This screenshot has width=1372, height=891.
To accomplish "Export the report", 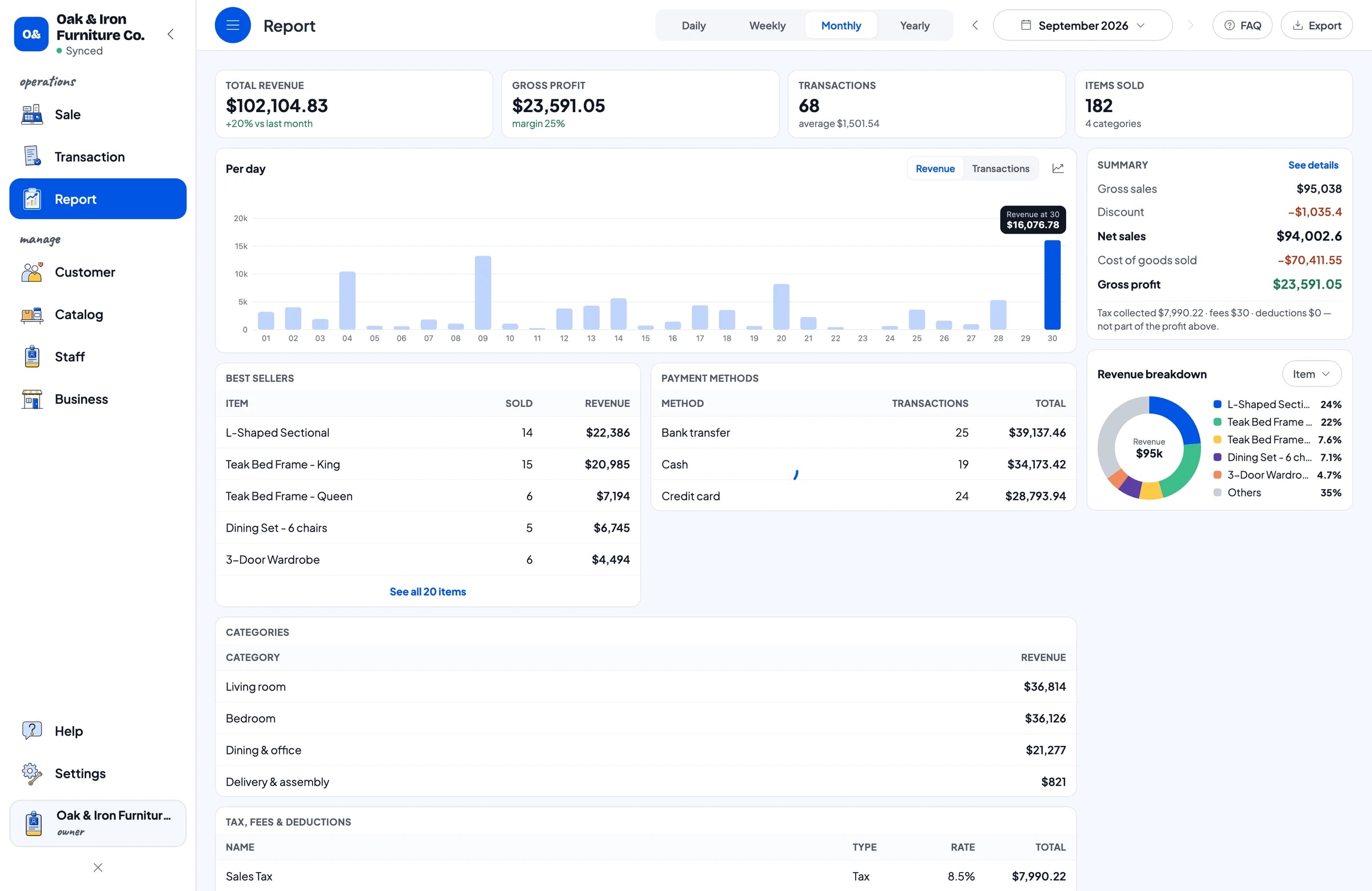I will click(1317, 25).
